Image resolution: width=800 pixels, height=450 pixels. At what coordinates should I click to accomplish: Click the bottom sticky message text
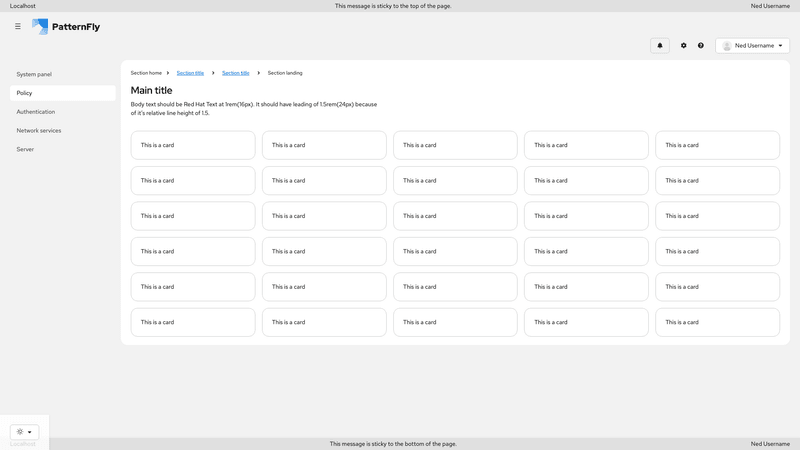tap(393, 444)
